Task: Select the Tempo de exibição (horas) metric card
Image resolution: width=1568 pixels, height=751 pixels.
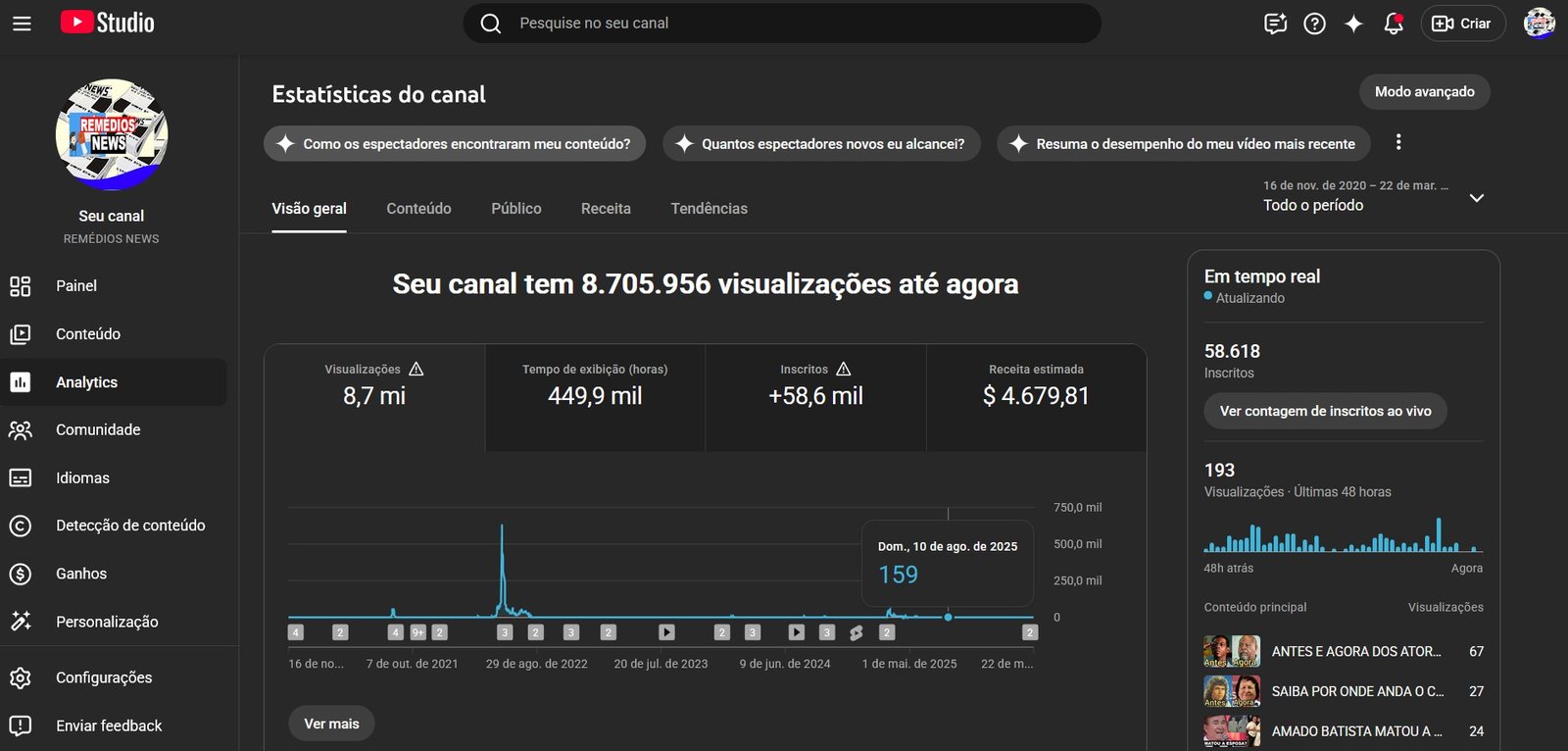Action: coord(595,397)
